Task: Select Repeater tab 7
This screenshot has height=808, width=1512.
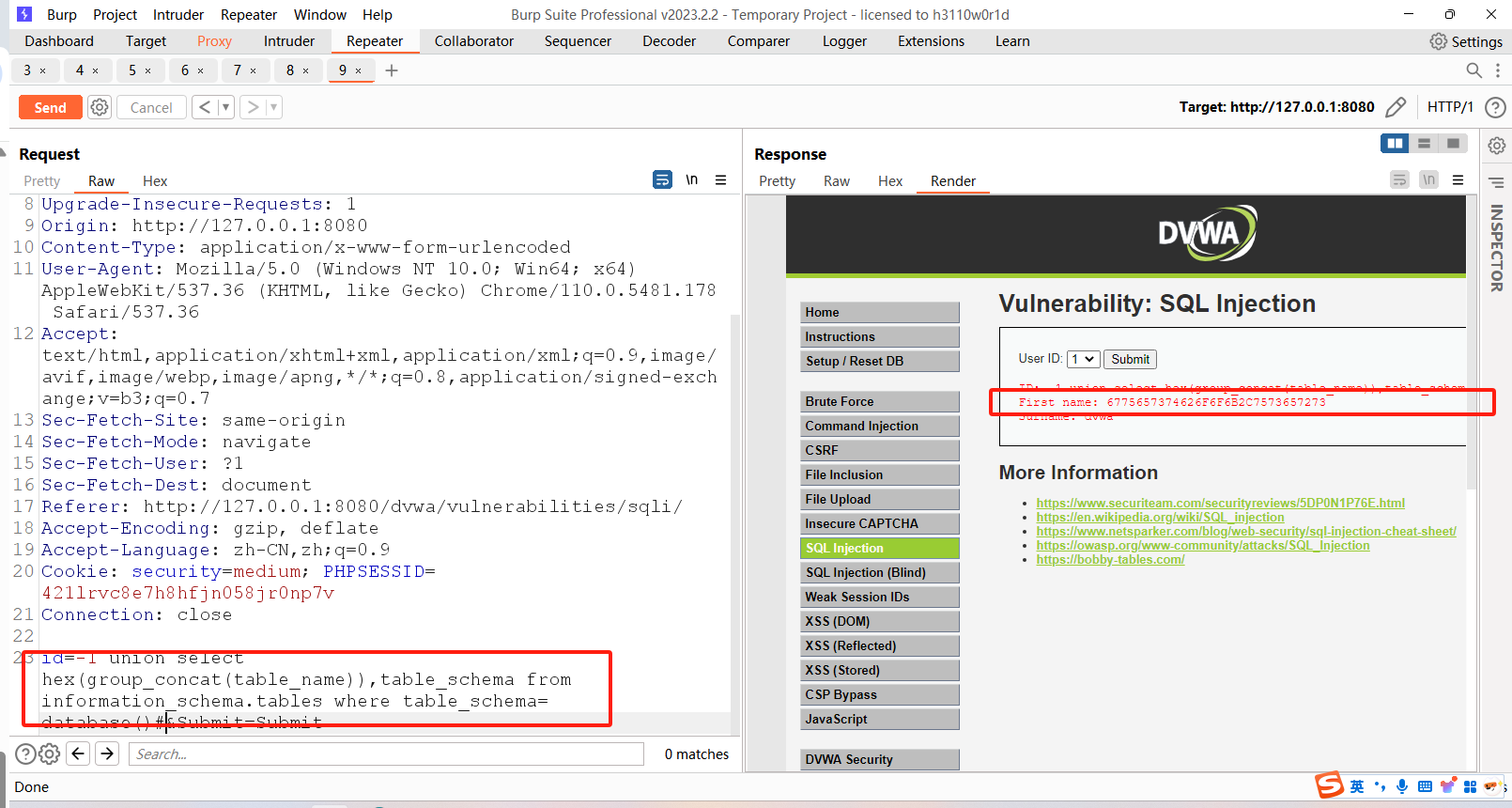Action: tap(238, 70)
